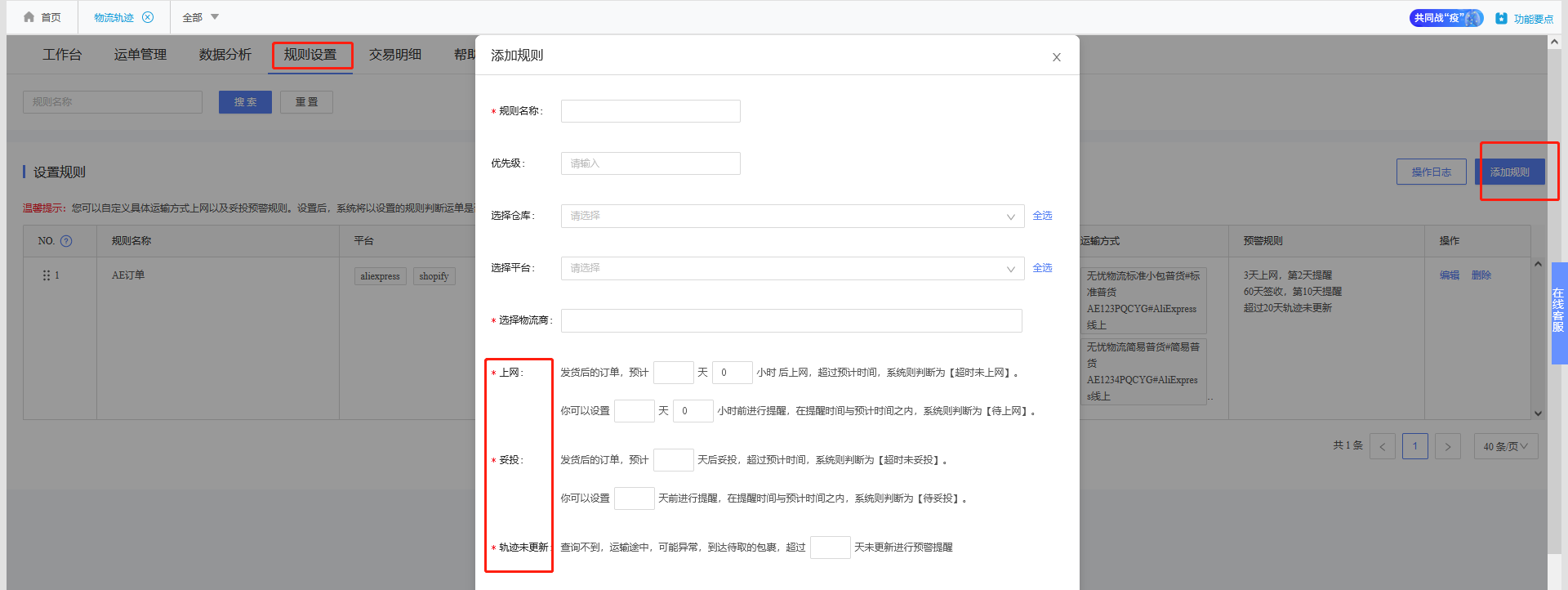Click the home icon in top bar
1568x590 pixels.
(29, 17)
